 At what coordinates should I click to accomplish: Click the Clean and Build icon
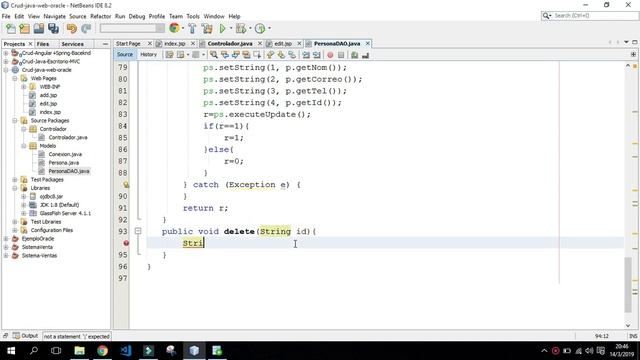(207, 29)
